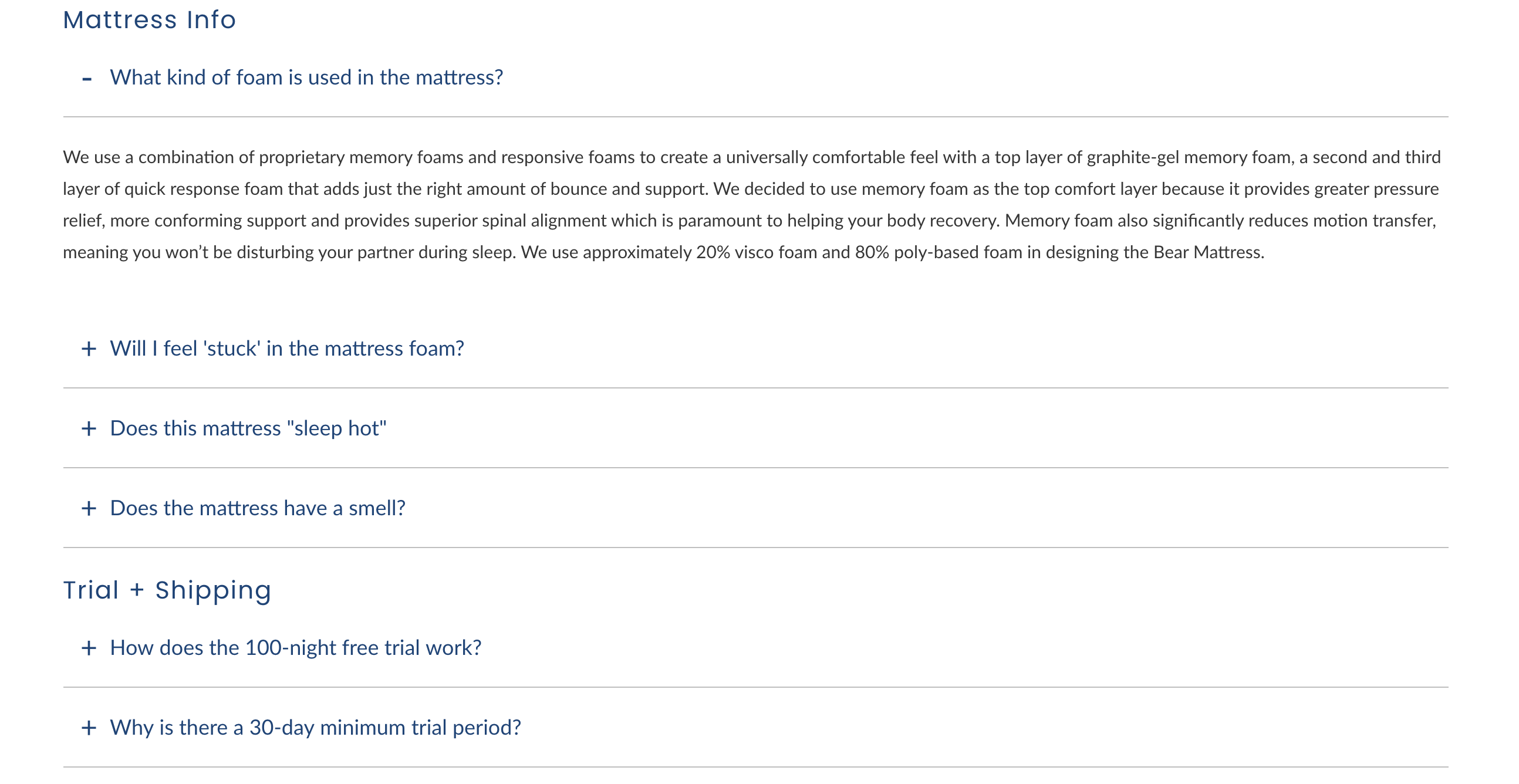Click plus icon next to 'stuck' question
The image size is (1519, 784).
coord(89,349)
